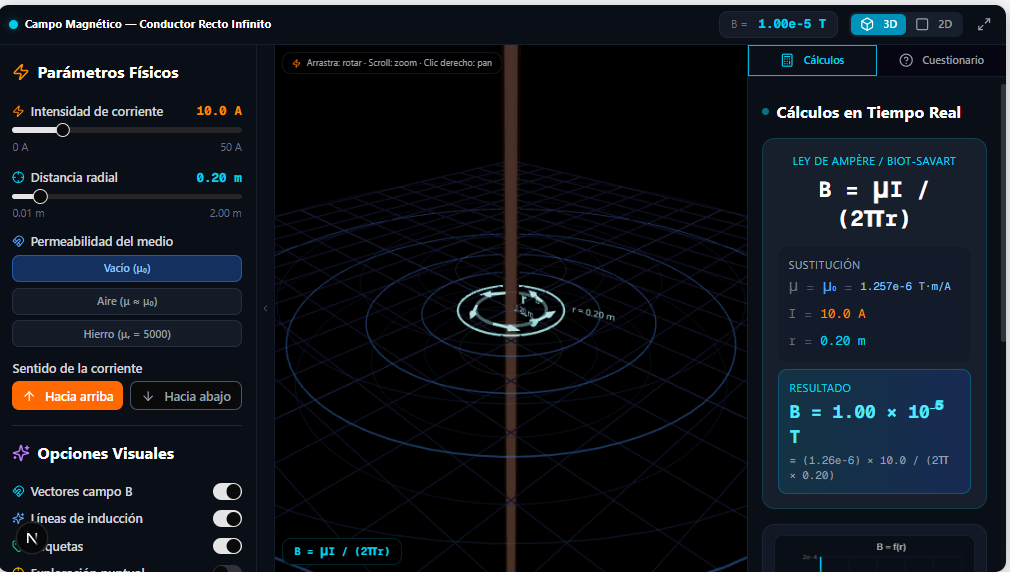Toggle the Vectores campo B switch
Viewport: 1010px width, 572px height.
(x=227, y=491)
